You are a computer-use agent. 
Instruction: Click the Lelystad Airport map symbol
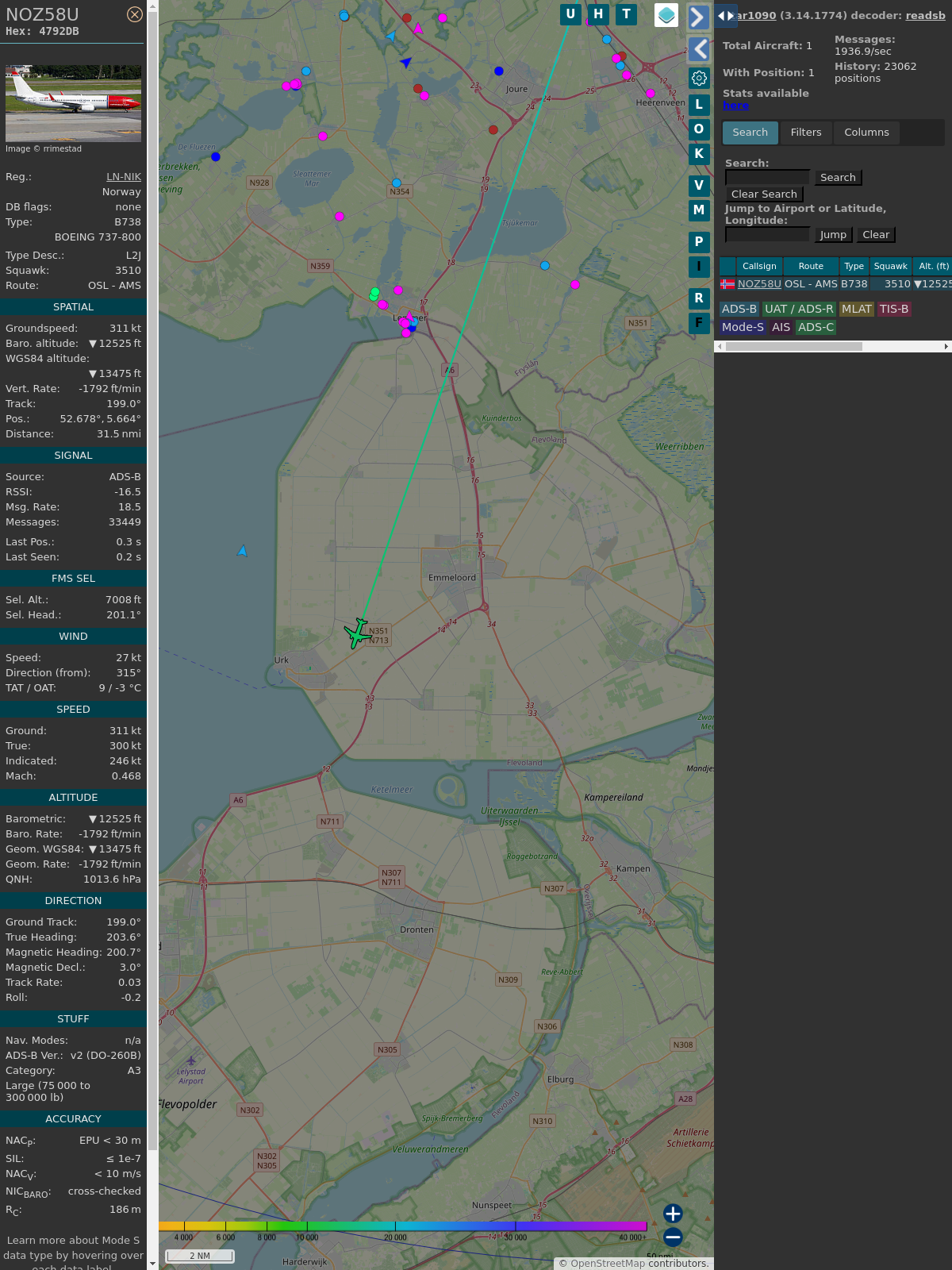[191, 1060]
